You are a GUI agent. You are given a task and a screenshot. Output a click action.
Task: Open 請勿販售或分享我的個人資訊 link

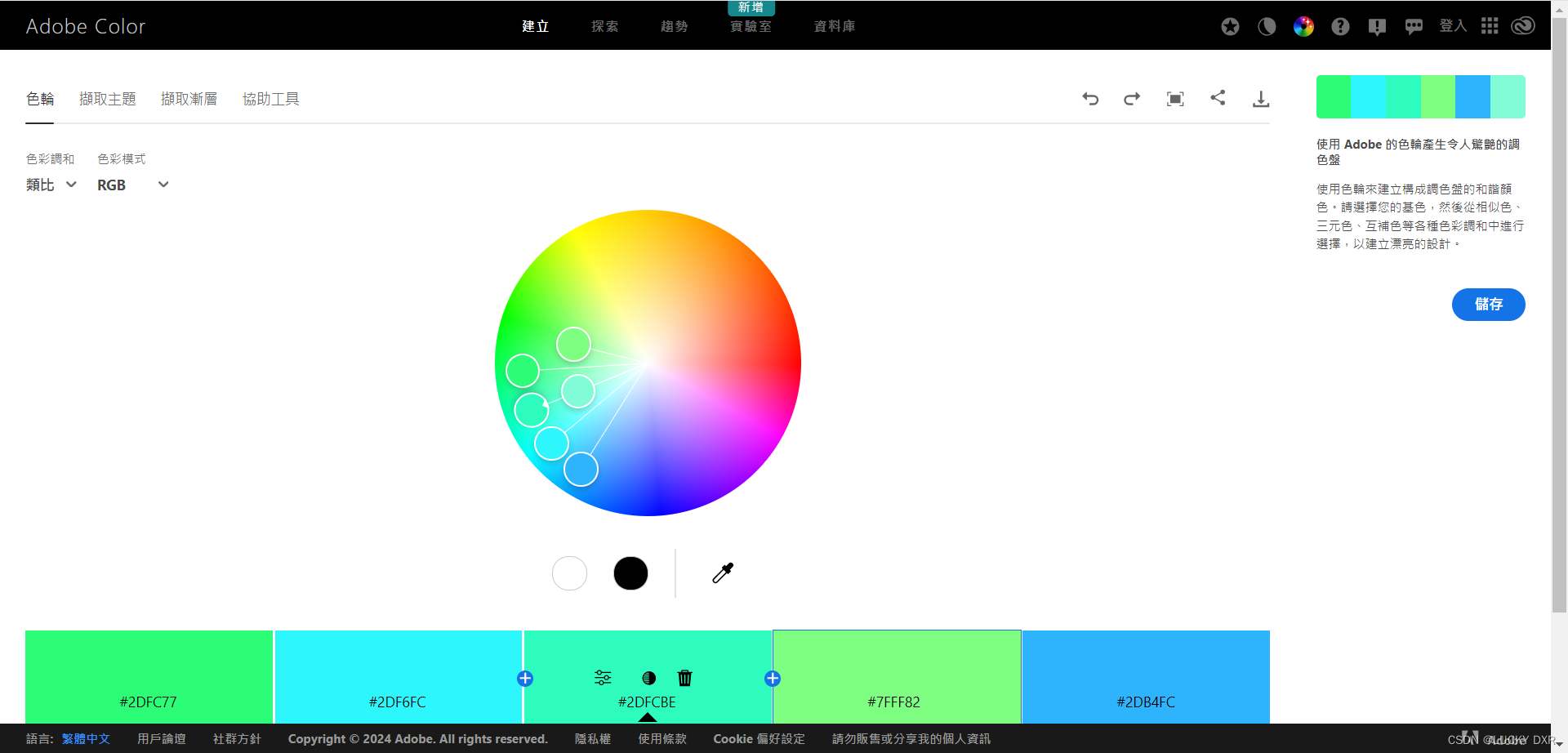(911, 738)
